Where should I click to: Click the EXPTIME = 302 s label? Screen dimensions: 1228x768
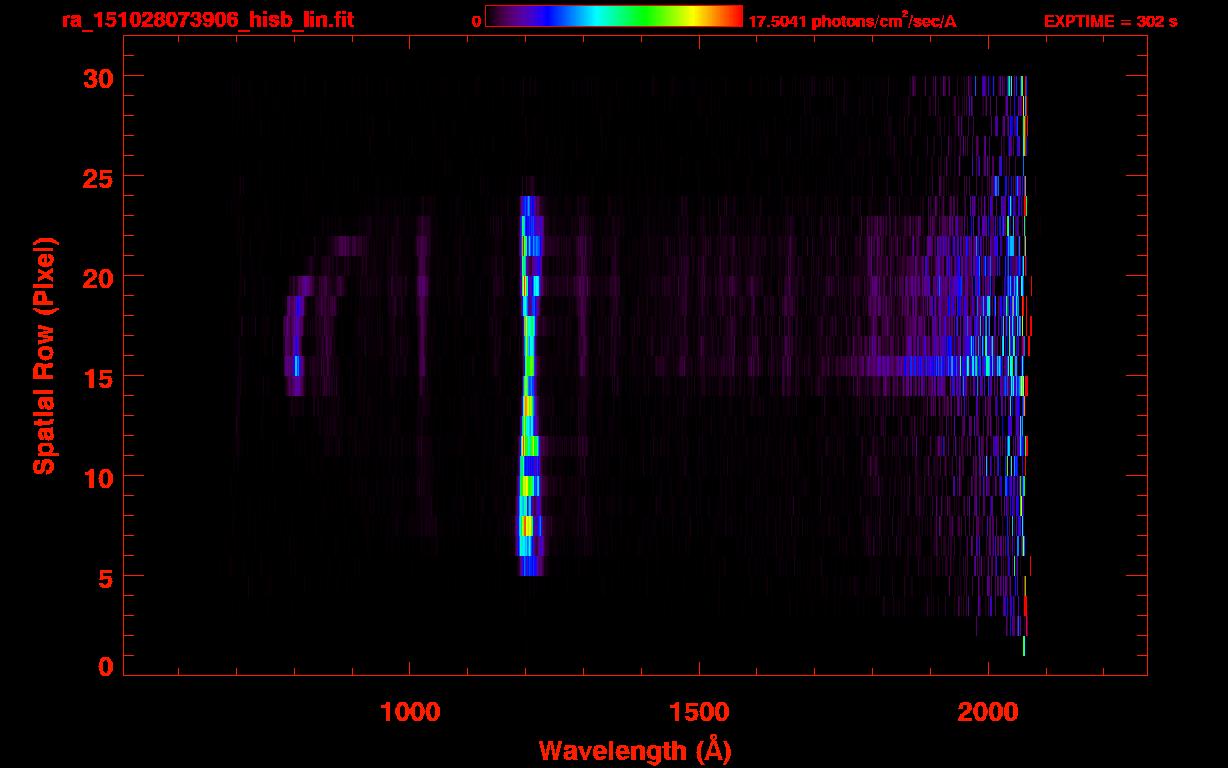[x=1110, y=21]
